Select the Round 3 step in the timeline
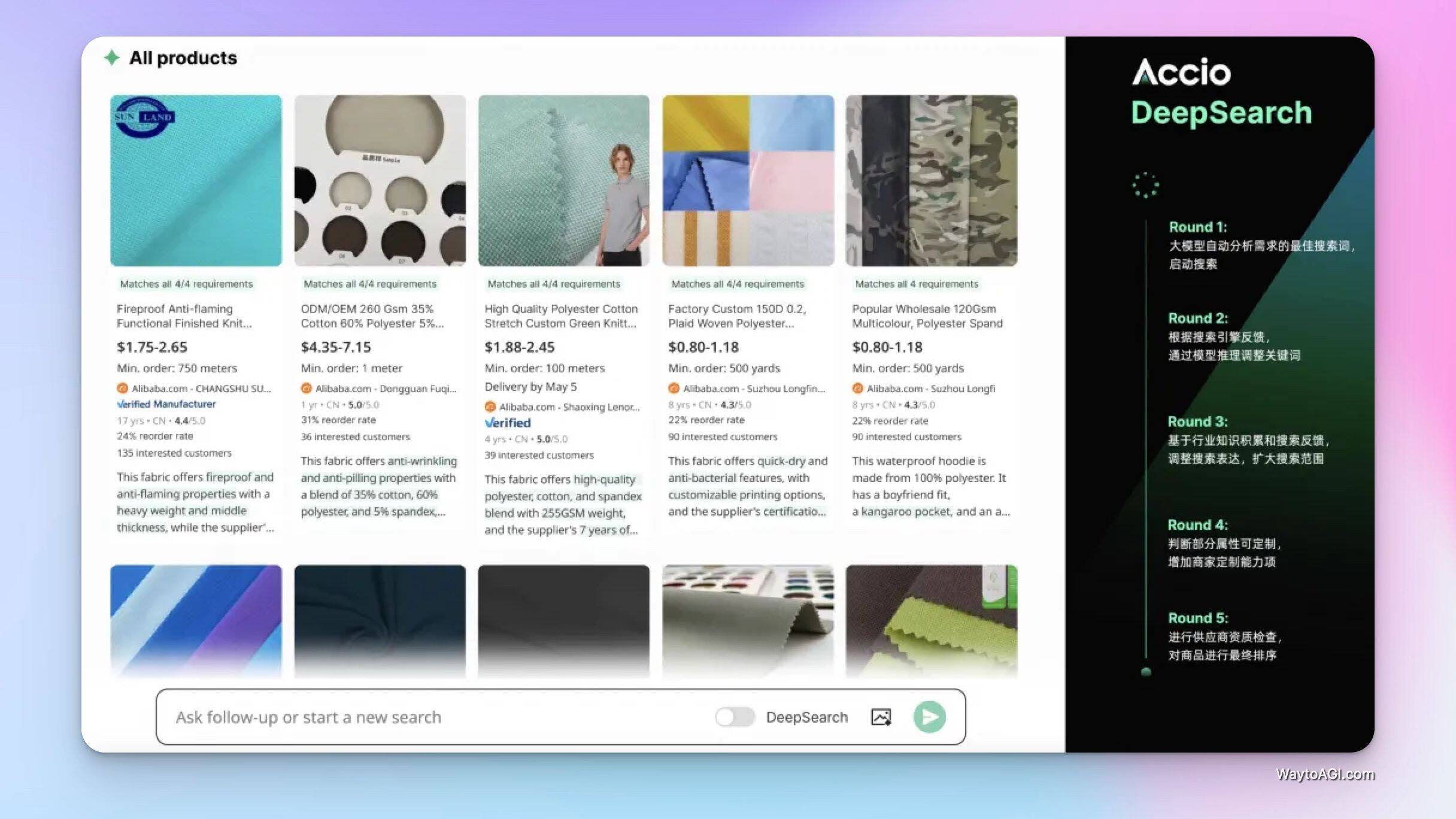Screen dimensions: 1456x819 pos(1197,421)
